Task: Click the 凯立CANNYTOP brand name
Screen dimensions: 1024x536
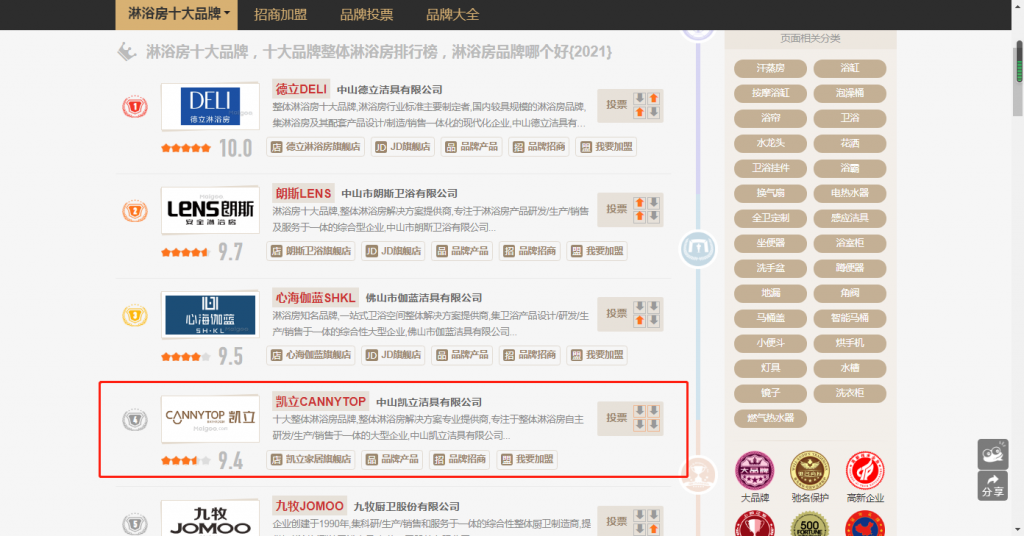Action: (x=321, y=401)
